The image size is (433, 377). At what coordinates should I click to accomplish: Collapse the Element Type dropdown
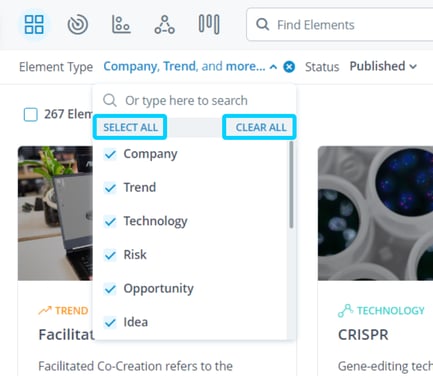coord(273,67)
